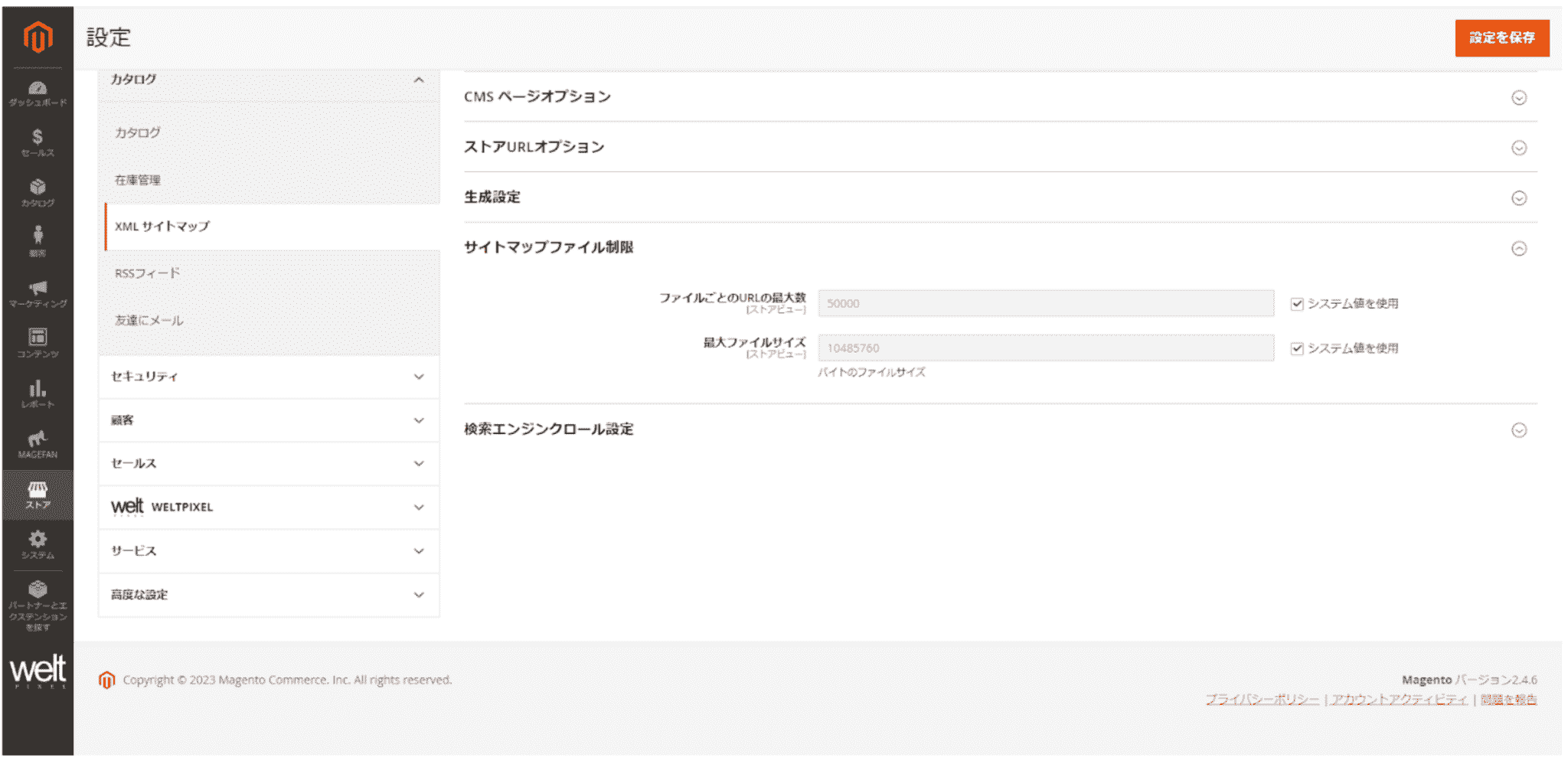Uncheck システム値を使用 for ファイルごとのURLの最大数

[x=1297, y=303]
